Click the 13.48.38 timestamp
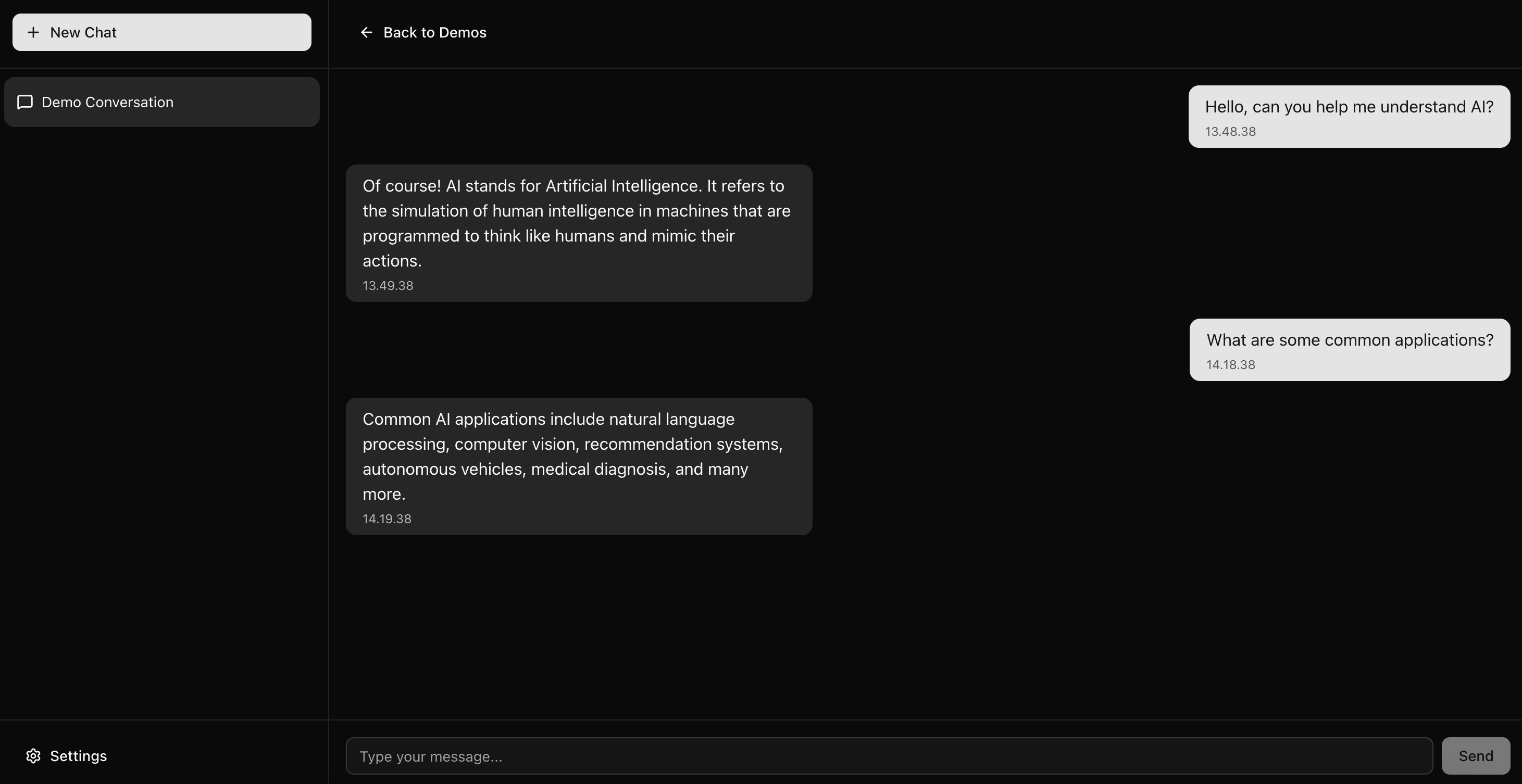The image size is (1522, 784). pos(1230,132)
